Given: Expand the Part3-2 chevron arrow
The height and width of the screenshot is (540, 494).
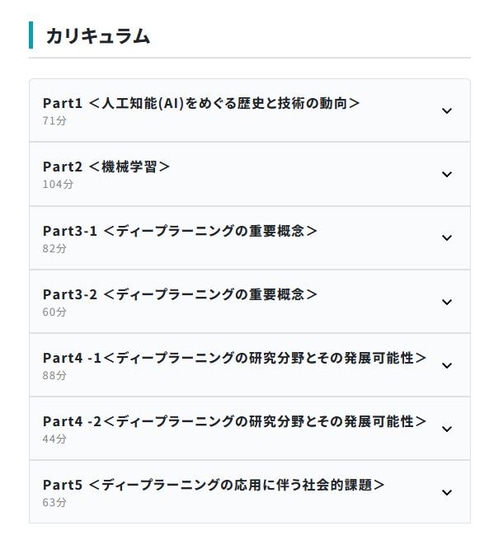Looking at the screenshot, I should (x=446, y=302).
